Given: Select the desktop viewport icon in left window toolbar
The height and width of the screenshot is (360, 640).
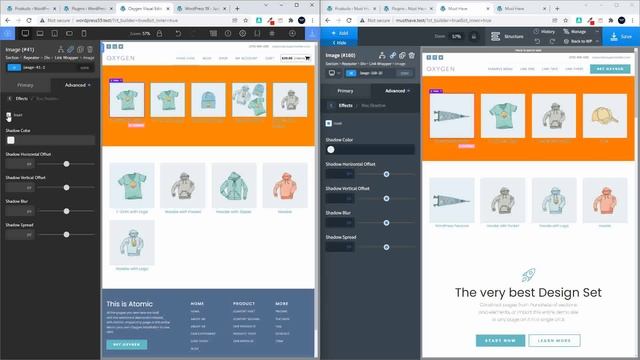Looking at the screenshot, I should coord(25,33).
